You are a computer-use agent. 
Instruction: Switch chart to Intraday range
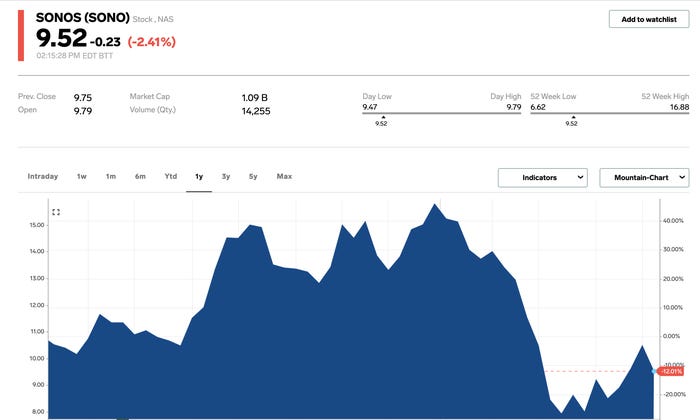43,176
